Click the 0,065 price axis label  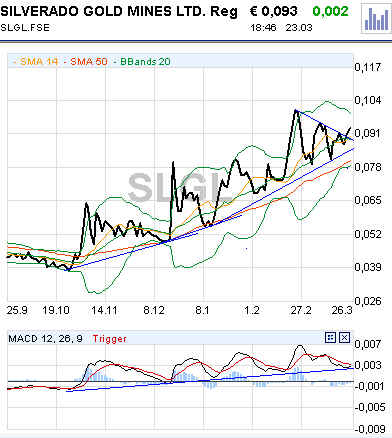pyautogui.click(x=368, y=200)
